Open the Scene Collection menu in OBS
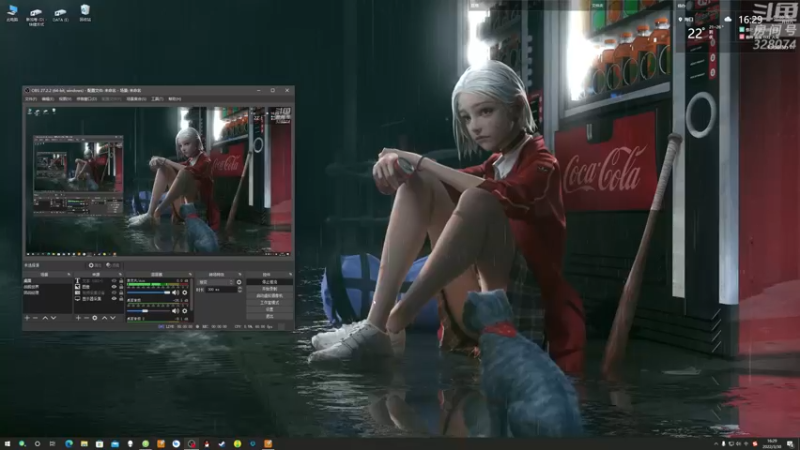Image resolution: width=800 pixels, height=450 pixels. click(136, 99)
